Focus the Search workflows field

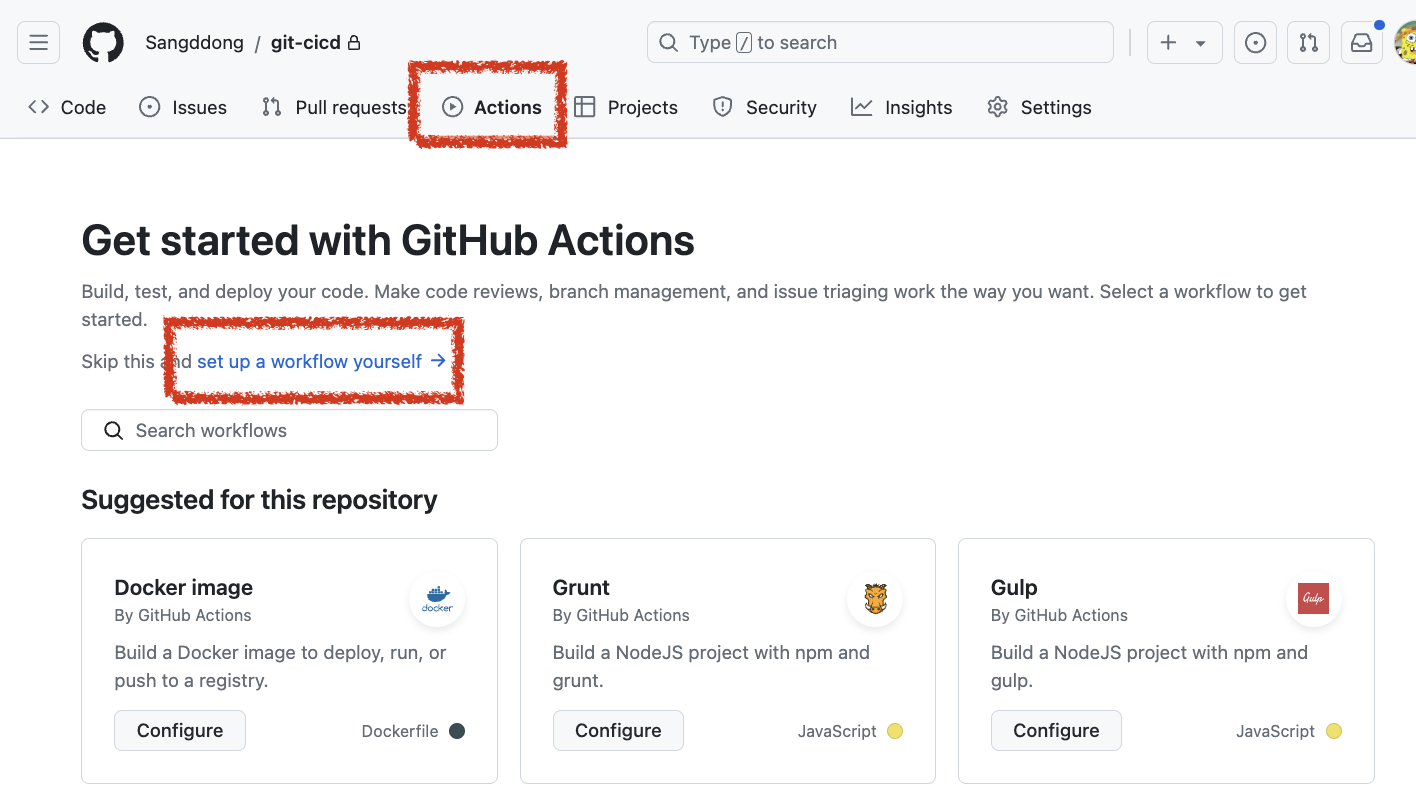289,430
